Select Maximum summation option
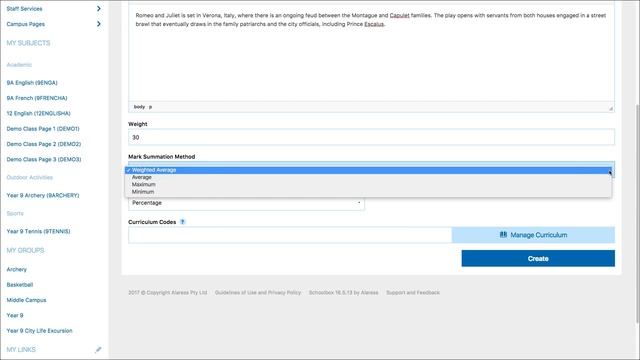Image resolution: width=640 pixels, height=360 pixels. (368, 184)
